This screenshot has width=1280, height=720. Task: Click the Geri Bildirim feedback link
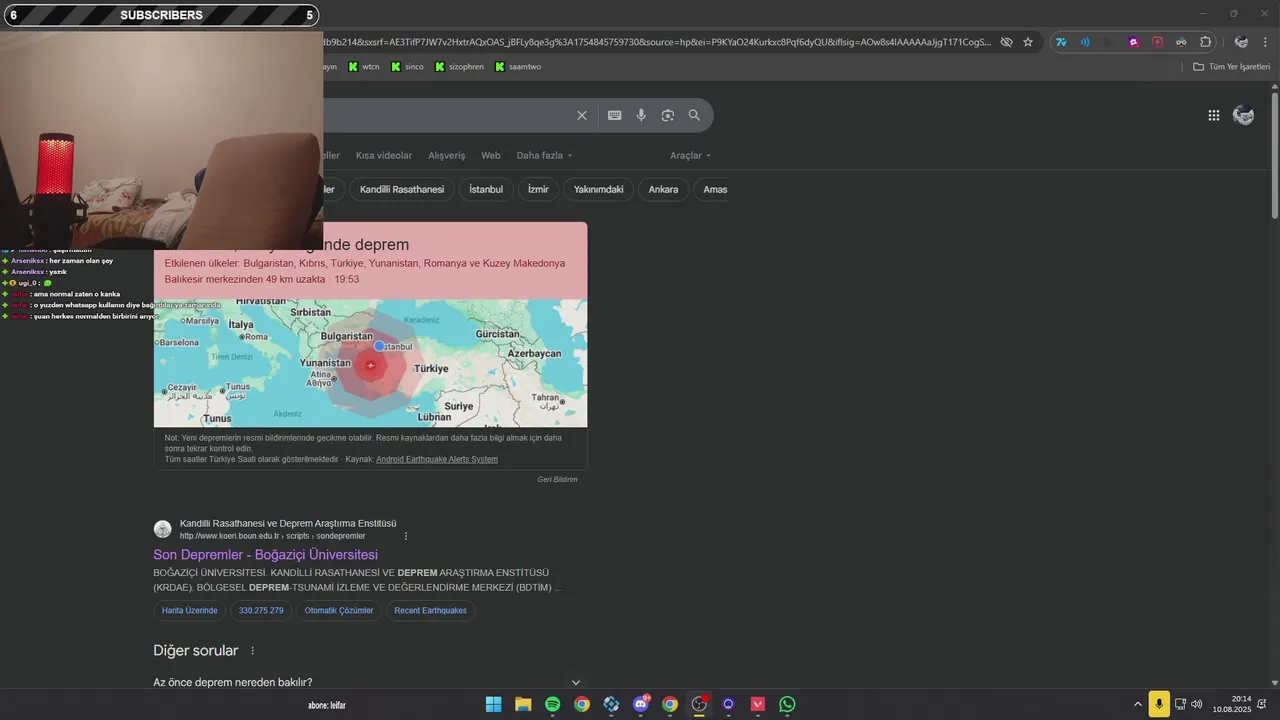(x=557, y=480)
